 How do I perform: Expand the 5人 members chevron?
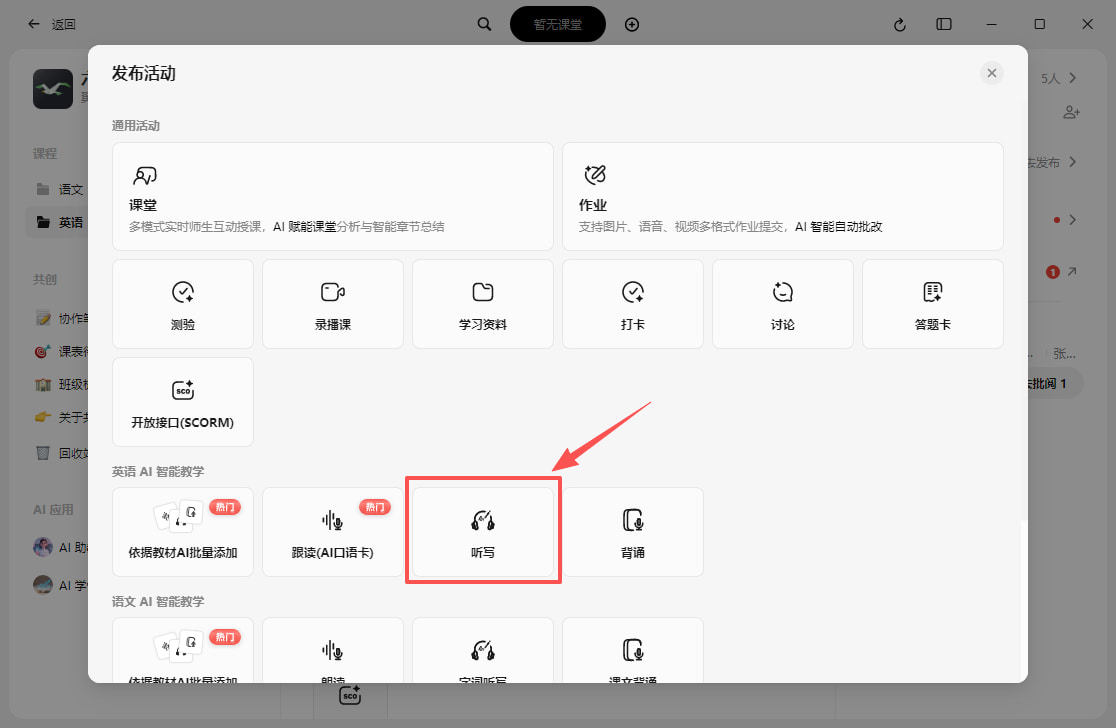click(x=1073, y=78)
